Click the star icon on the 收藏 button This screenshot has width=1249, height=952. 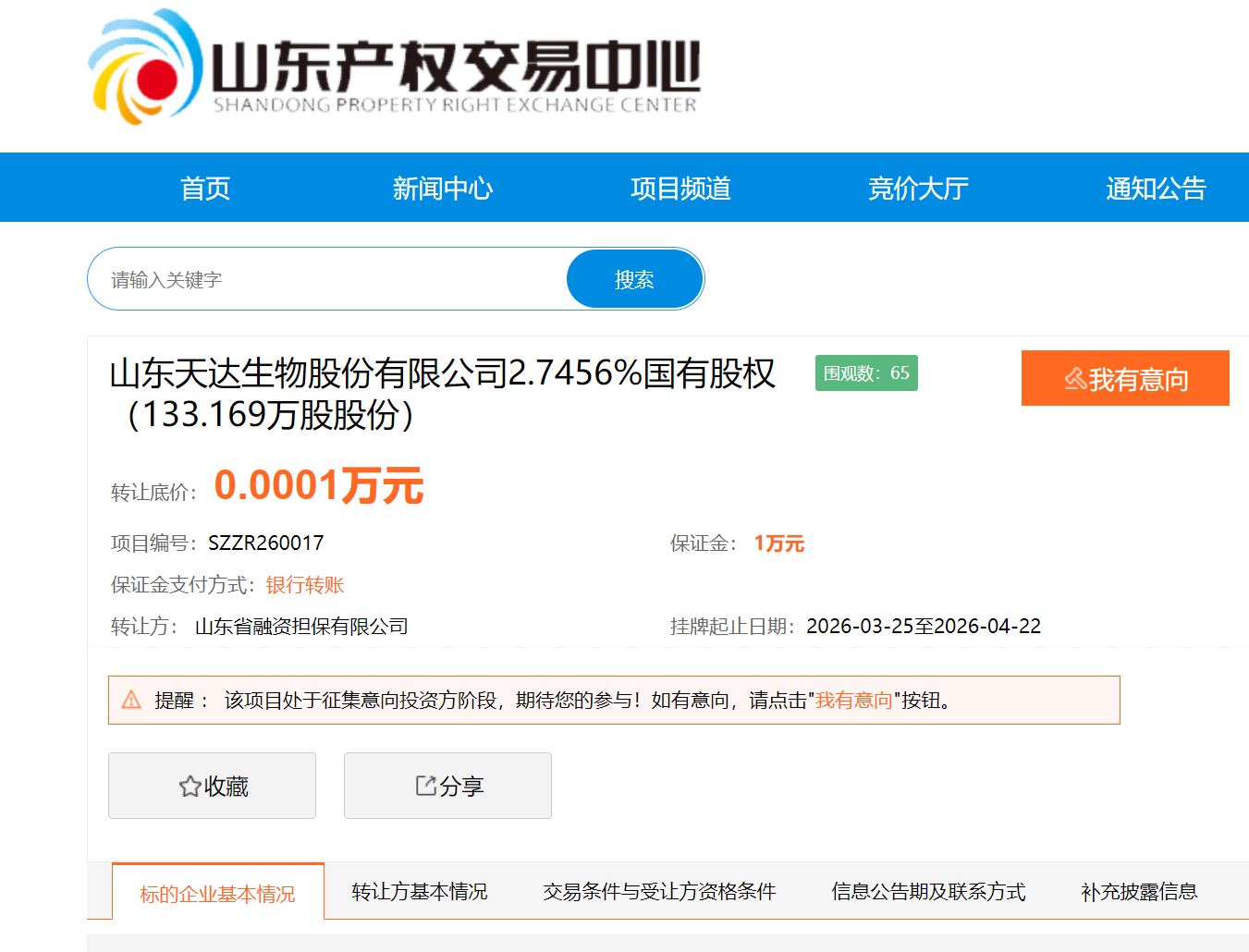tap(190, 787)
